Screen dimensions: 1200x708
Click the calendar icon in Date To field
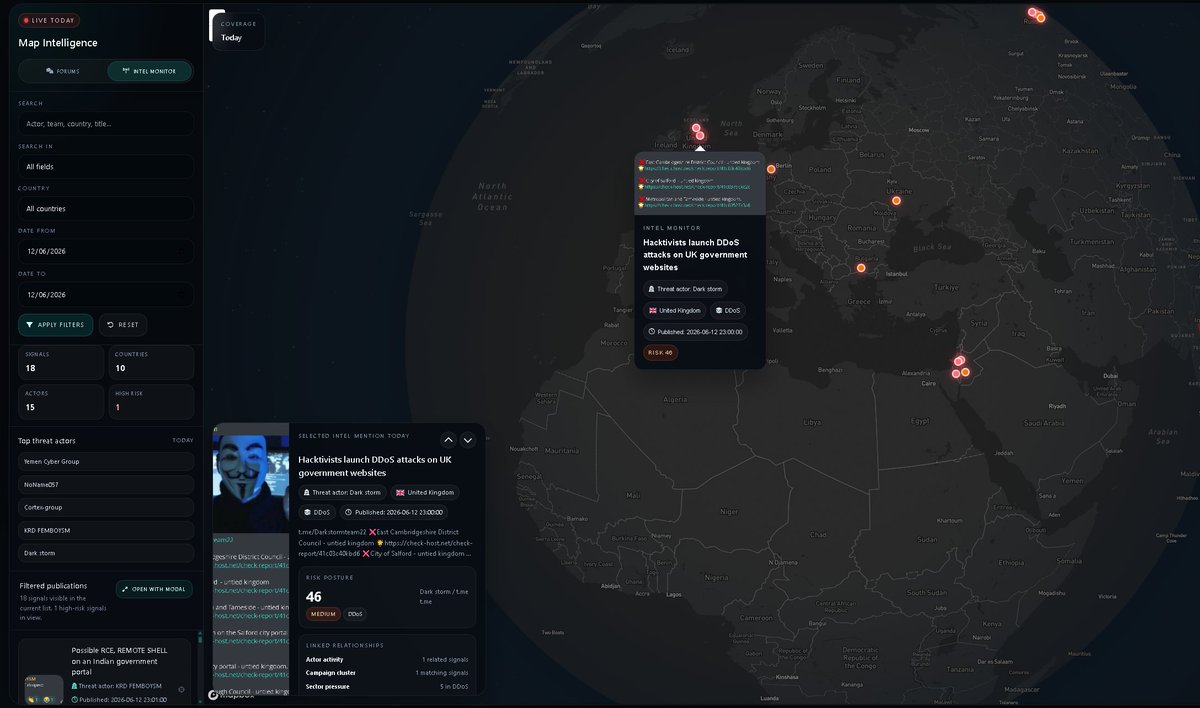pos(181,295)
